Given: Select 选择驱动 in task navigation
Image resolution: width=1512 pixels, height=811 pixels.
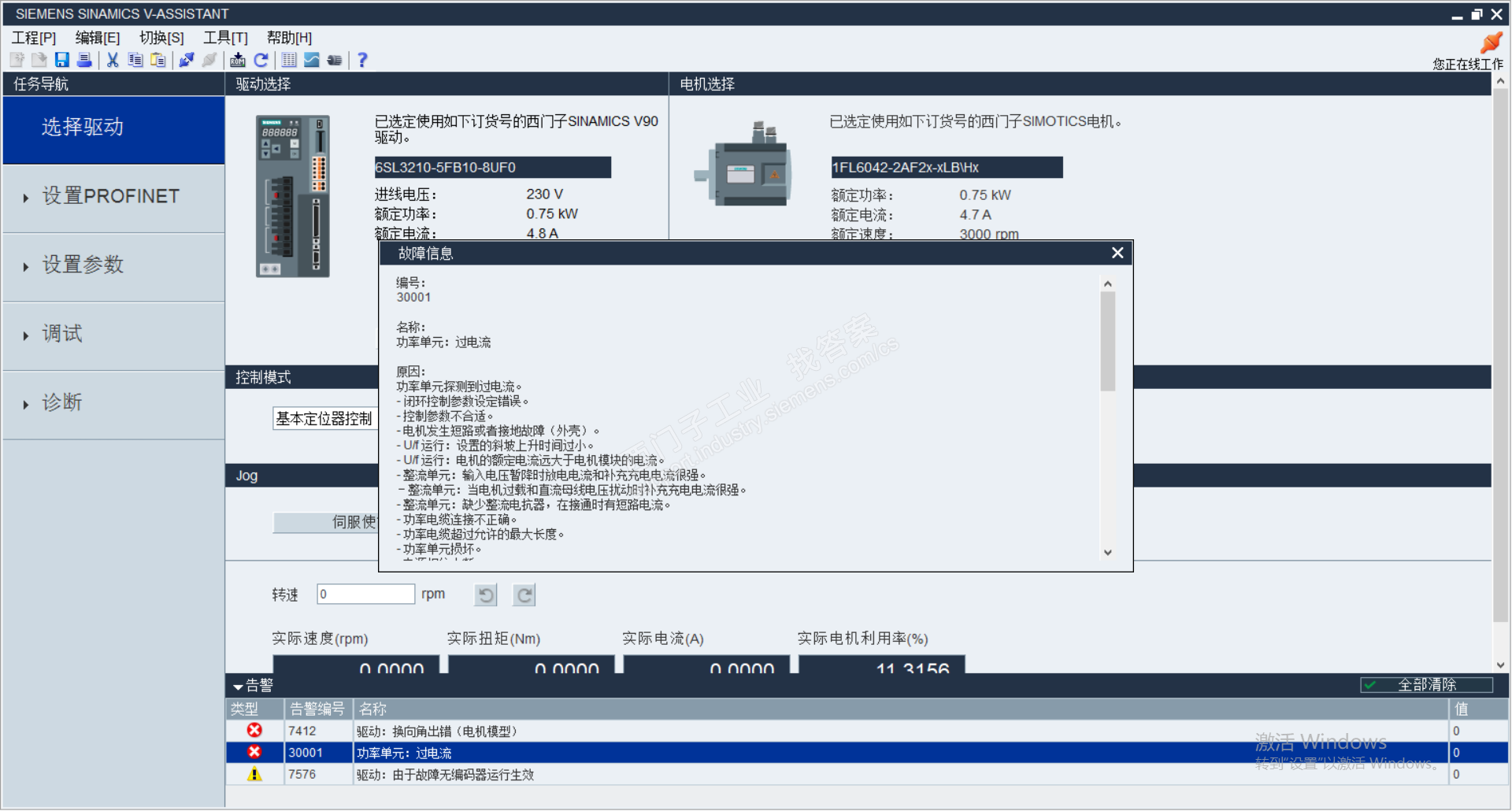Looking at the screenshot, I should click(113, 130).
